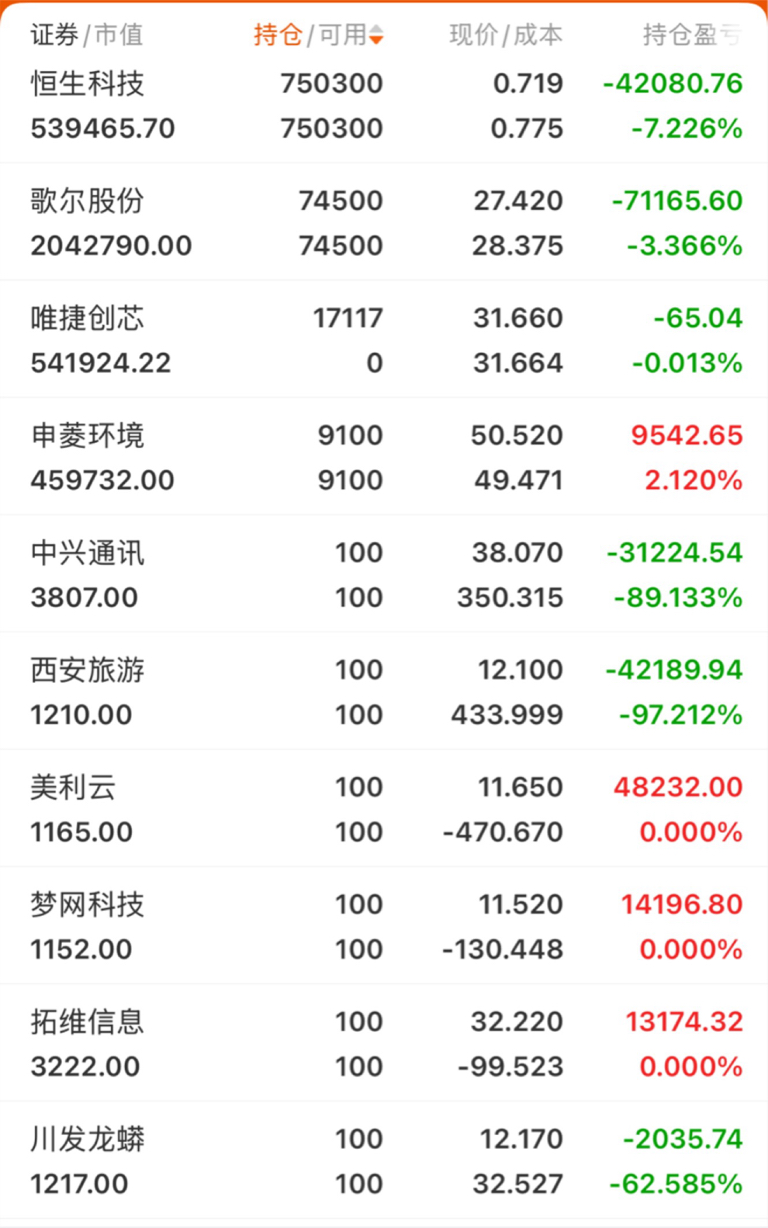Tap the 持仓盈亏 column header
Viewport: 768px width, 1228px height.
point(692,35)
